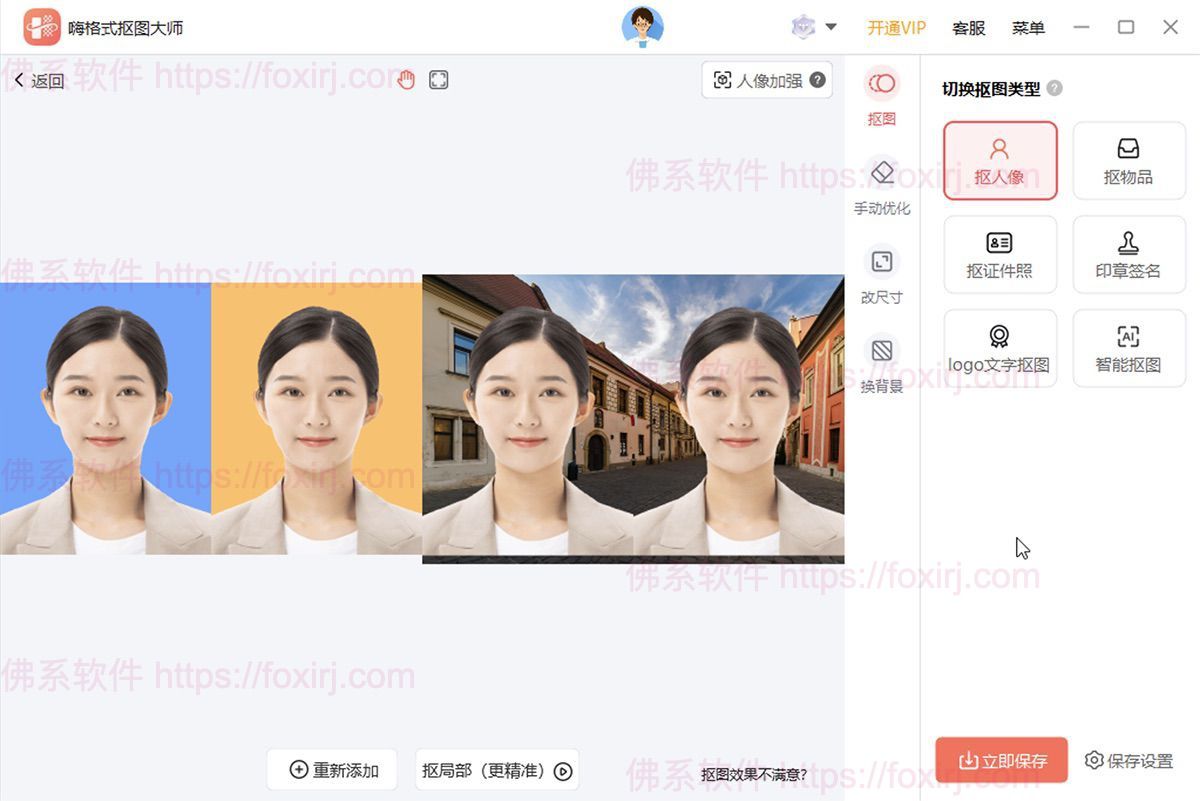Image resolution: width=1200 pixels, height=801 pixels.
Task: Click the 立即保存 save button
Action: coord(999,760)
